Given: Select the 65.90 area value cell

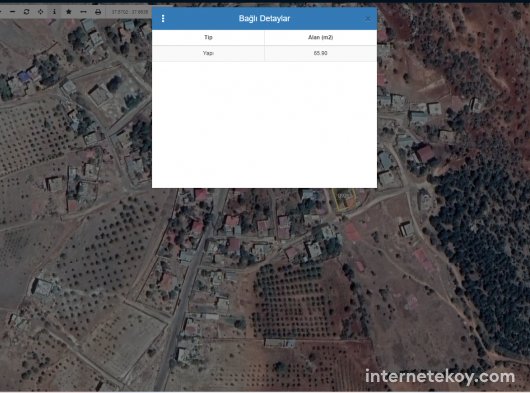Looking at the screenshot, I should 320,53.
